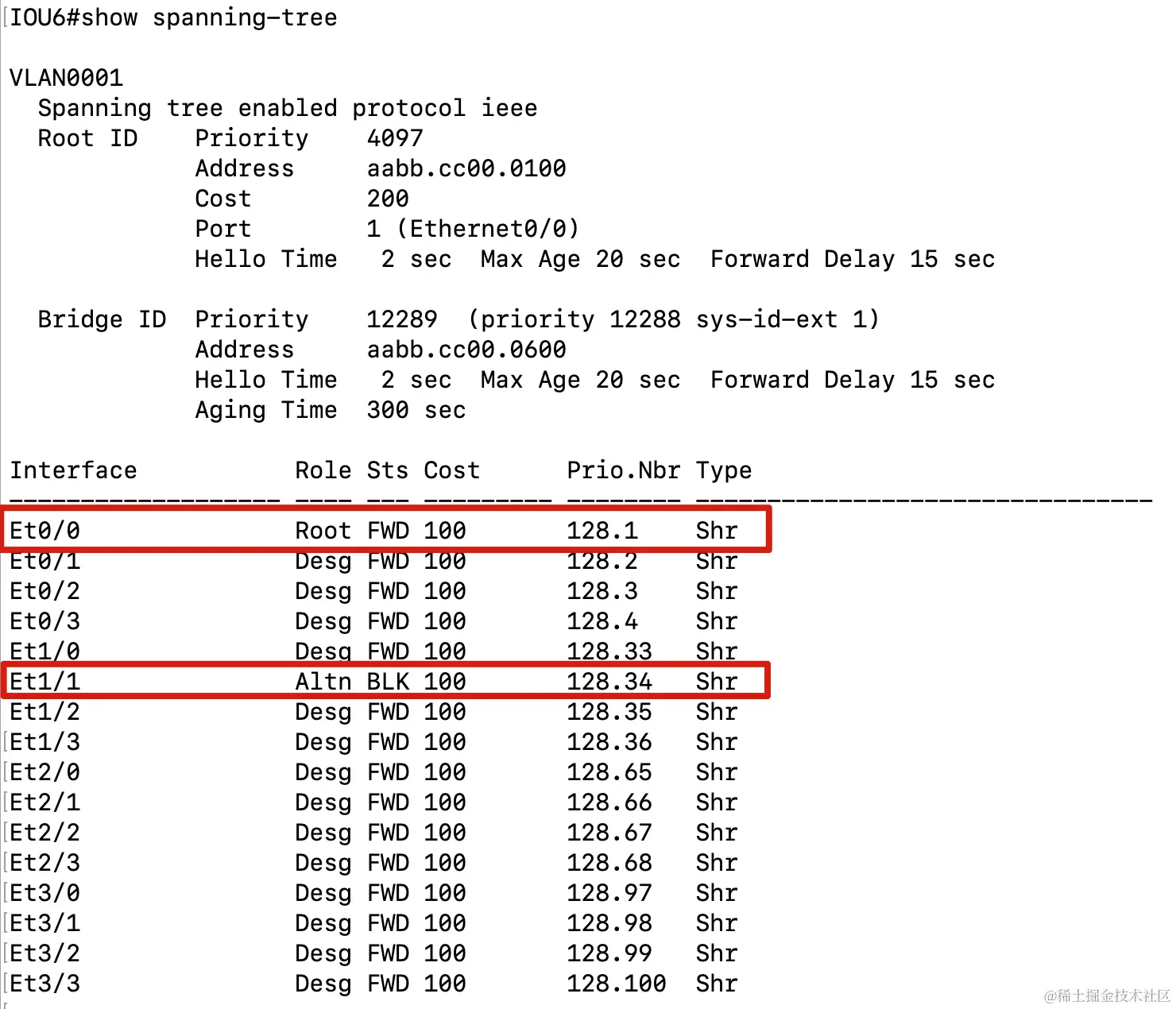1176x1009 pixels.
Task: Click the text 'sys-id-ext 1)'
Action: tap(787, 319)
